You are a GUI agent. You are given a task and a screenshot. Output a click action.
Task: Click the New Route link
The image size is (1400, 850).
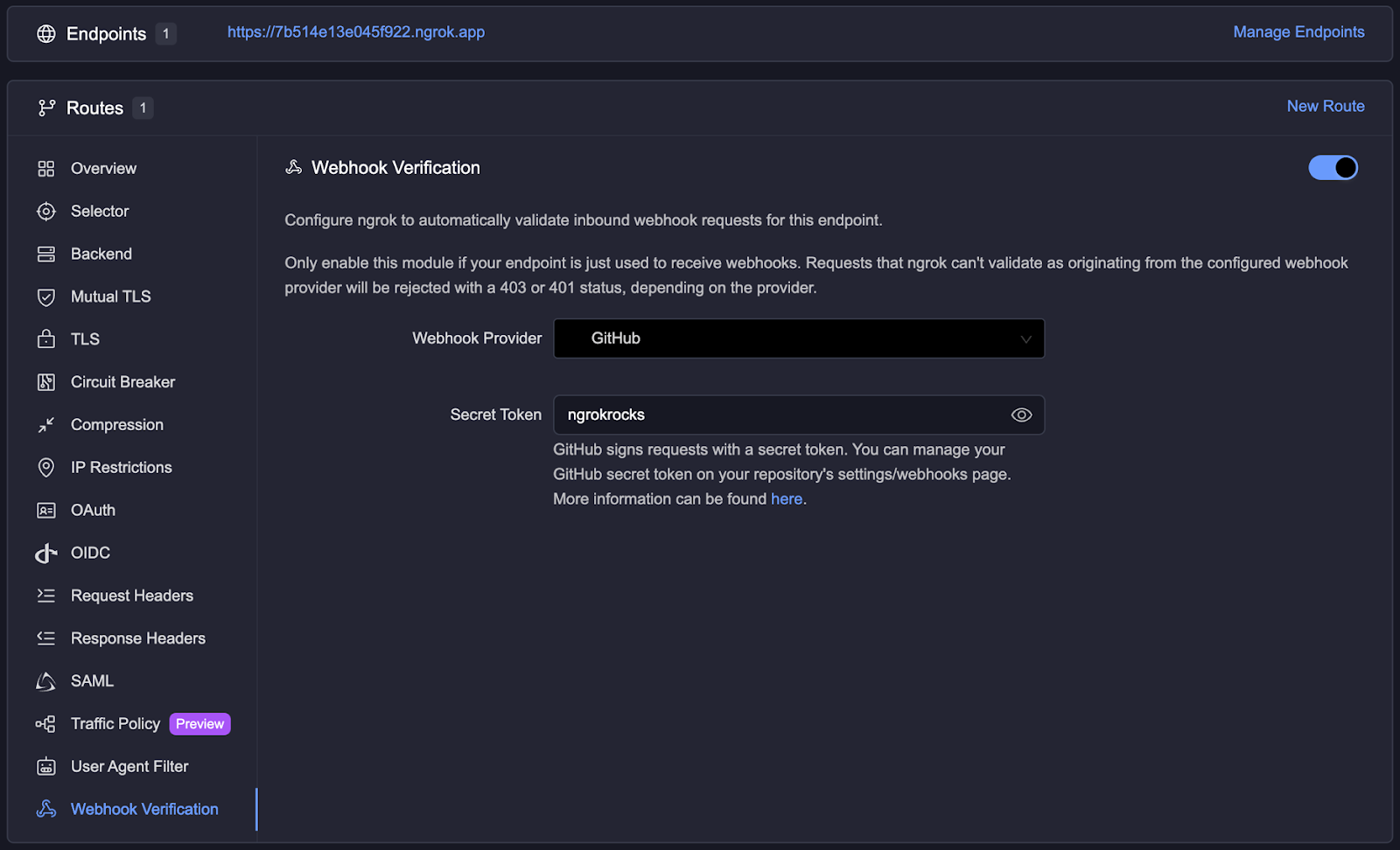1325,107
